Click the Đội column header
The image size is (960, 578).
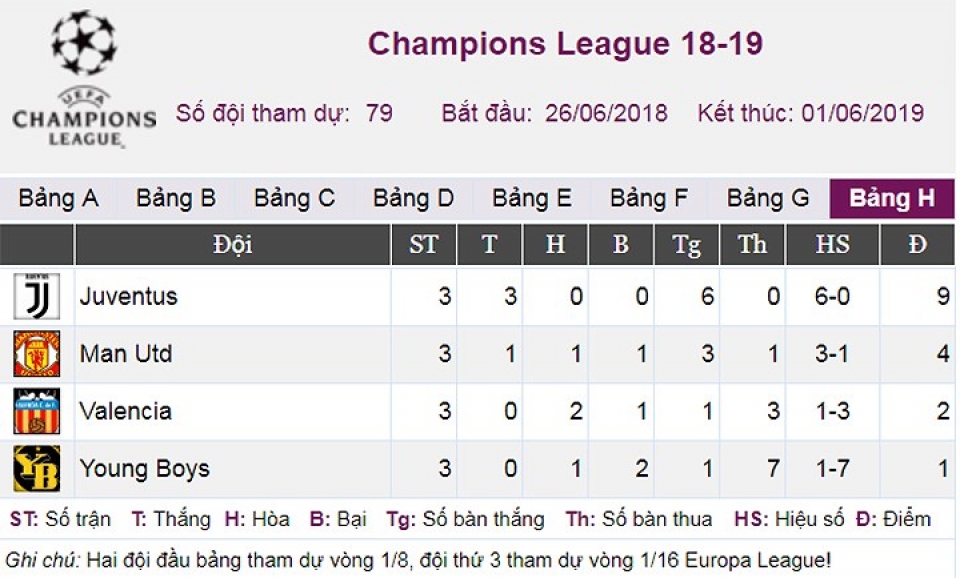(232, 245)
